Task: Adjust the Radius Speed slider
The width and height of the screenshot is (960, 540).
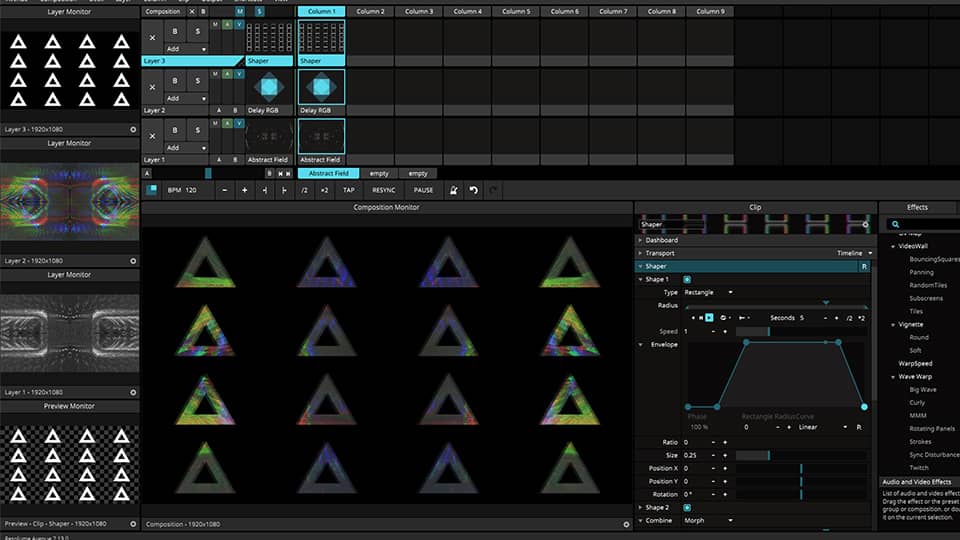Action: click(x=801, y=331)
